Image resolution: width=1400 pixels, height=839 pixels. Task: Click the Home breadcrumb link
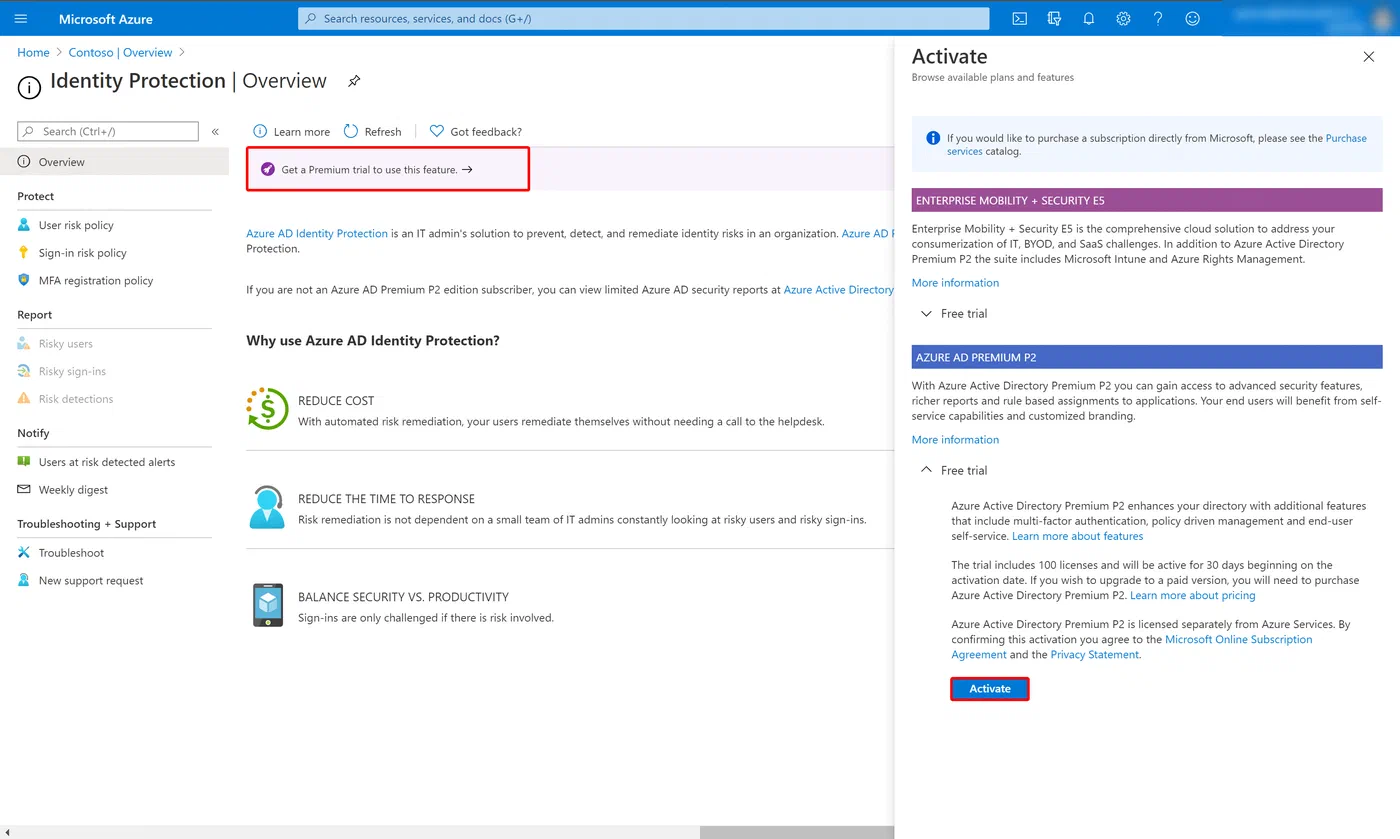[x=33, y=52]
